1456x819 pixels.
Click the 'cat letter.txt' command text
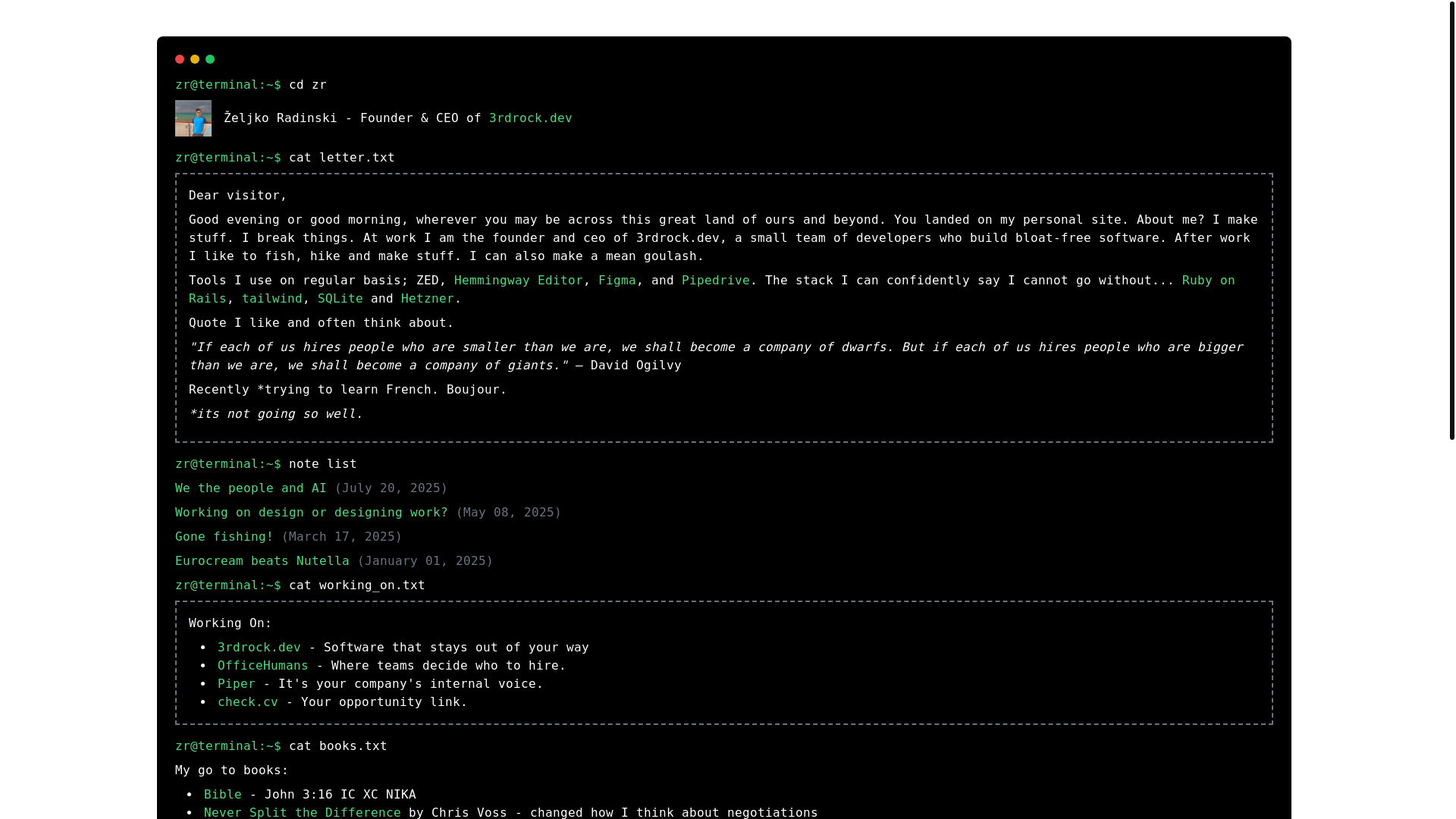342,158
